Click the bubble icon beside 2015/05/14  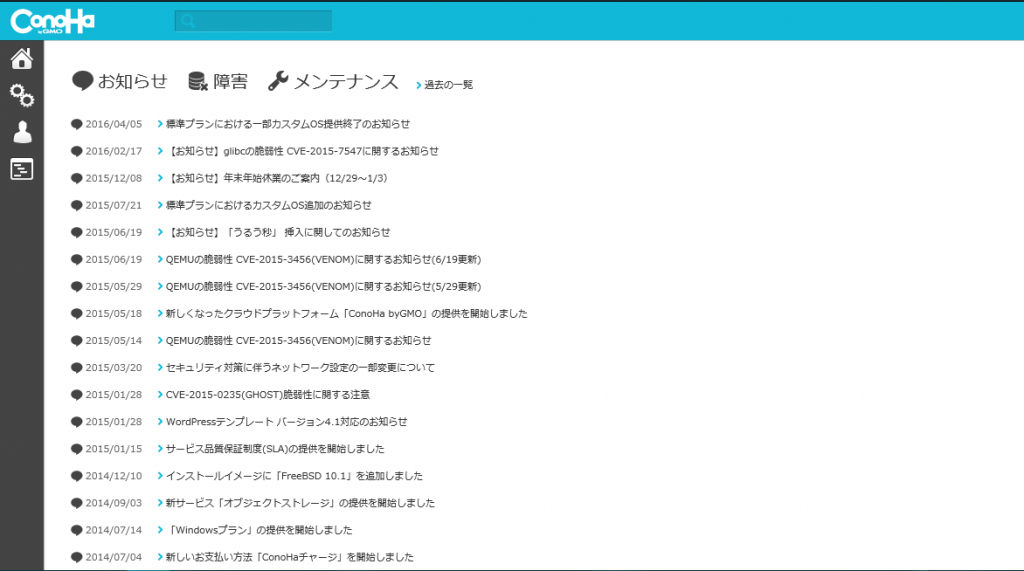76,341
